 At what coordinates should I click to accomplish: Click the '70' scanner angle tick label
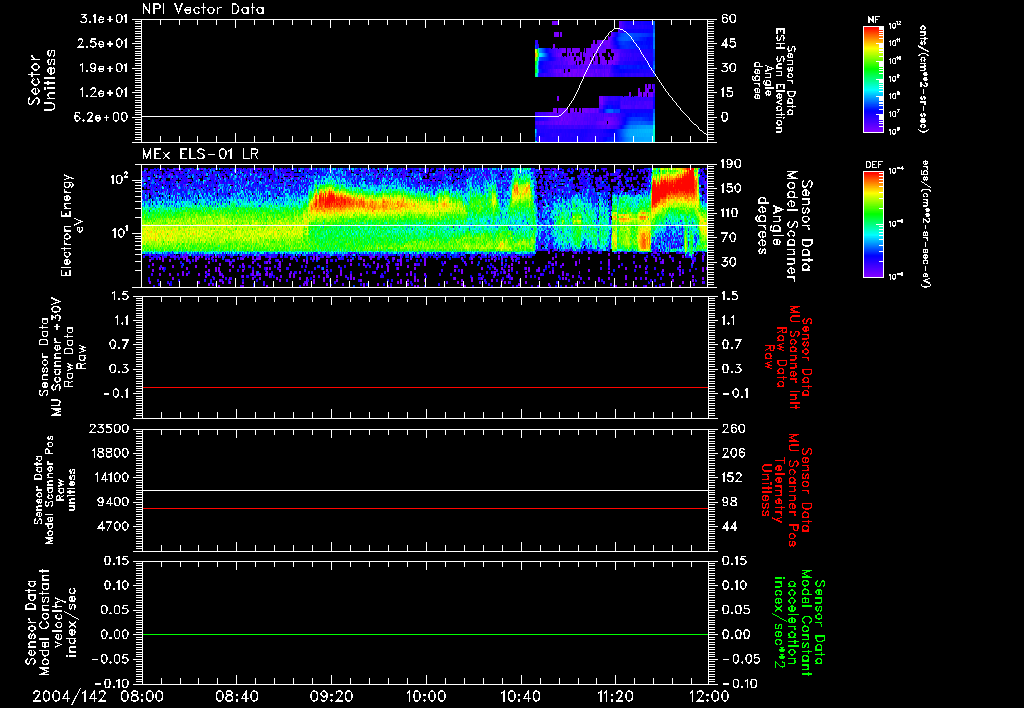(729, 238)
